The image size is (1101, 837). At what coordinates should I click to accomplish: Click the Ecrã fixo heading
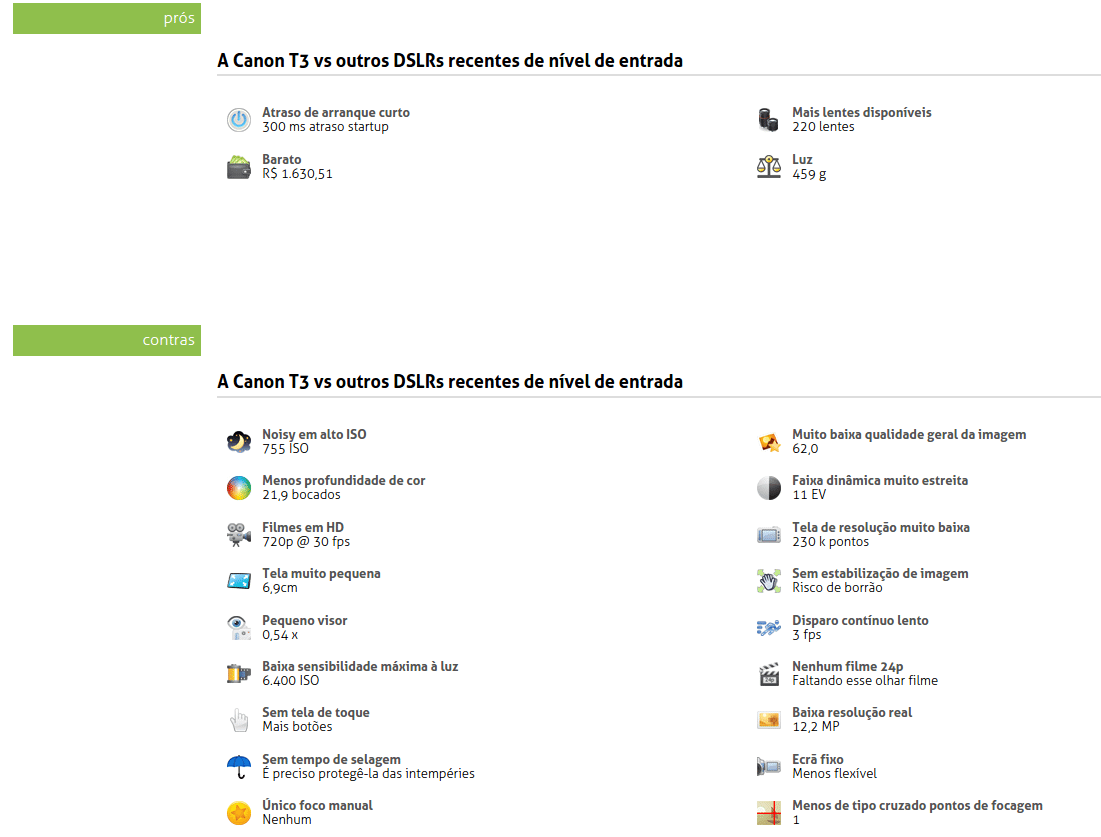pos(817,760)
